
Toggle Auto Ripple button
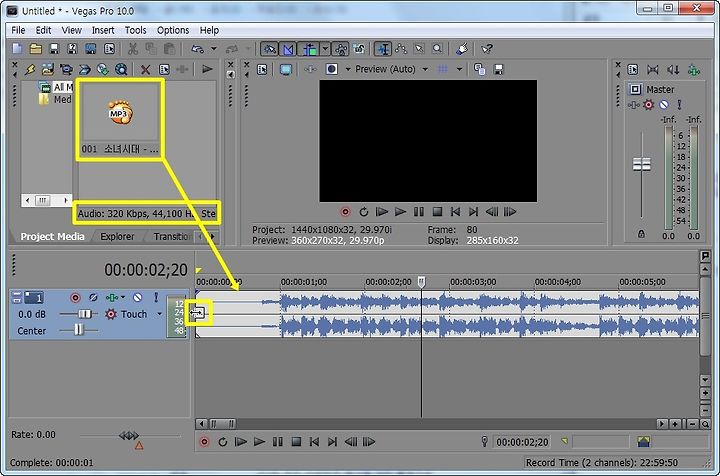click(x=309, y=49)
